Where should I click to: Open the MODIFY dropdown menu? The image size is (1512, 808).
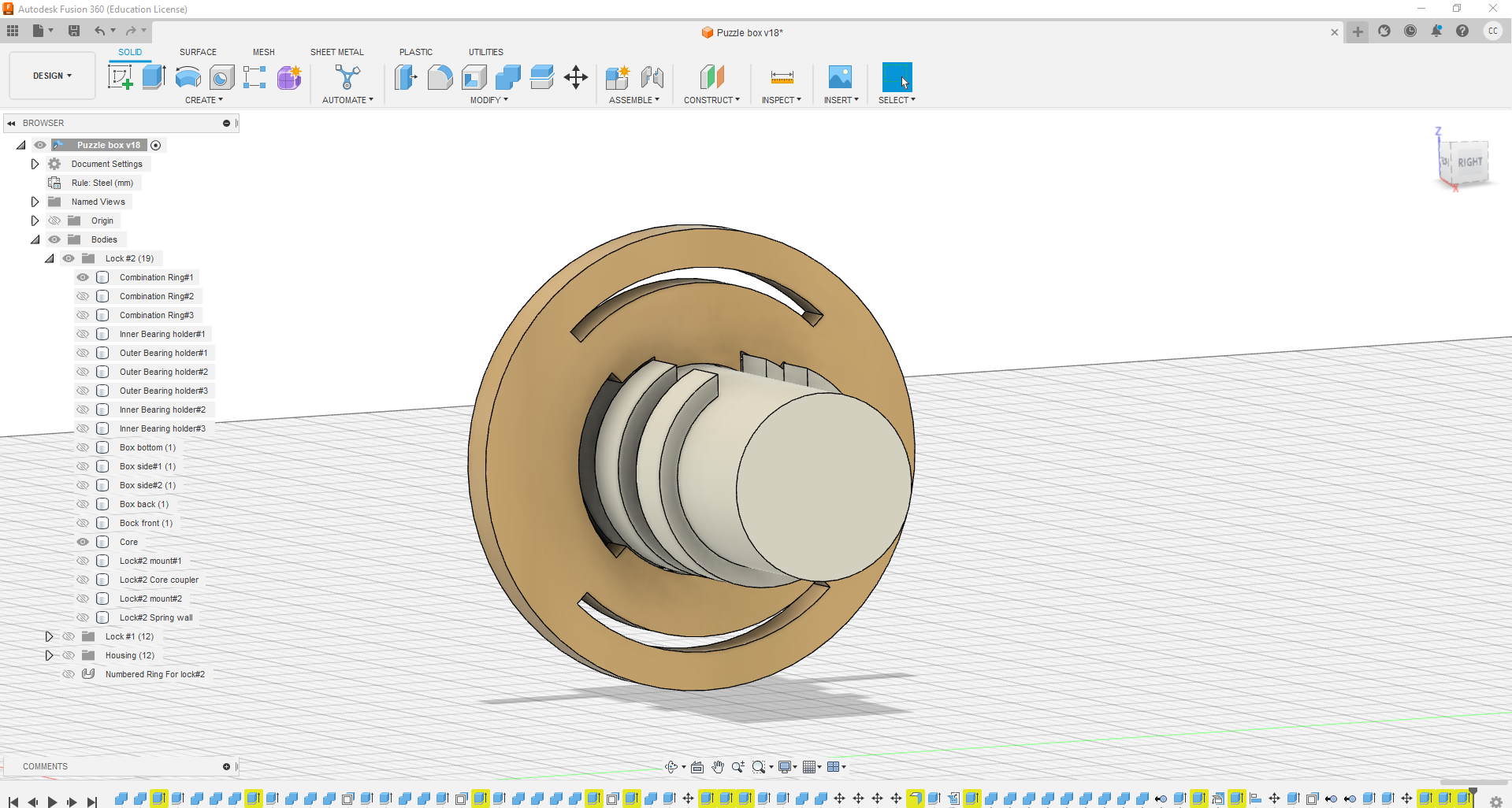(x=489, y=100)
